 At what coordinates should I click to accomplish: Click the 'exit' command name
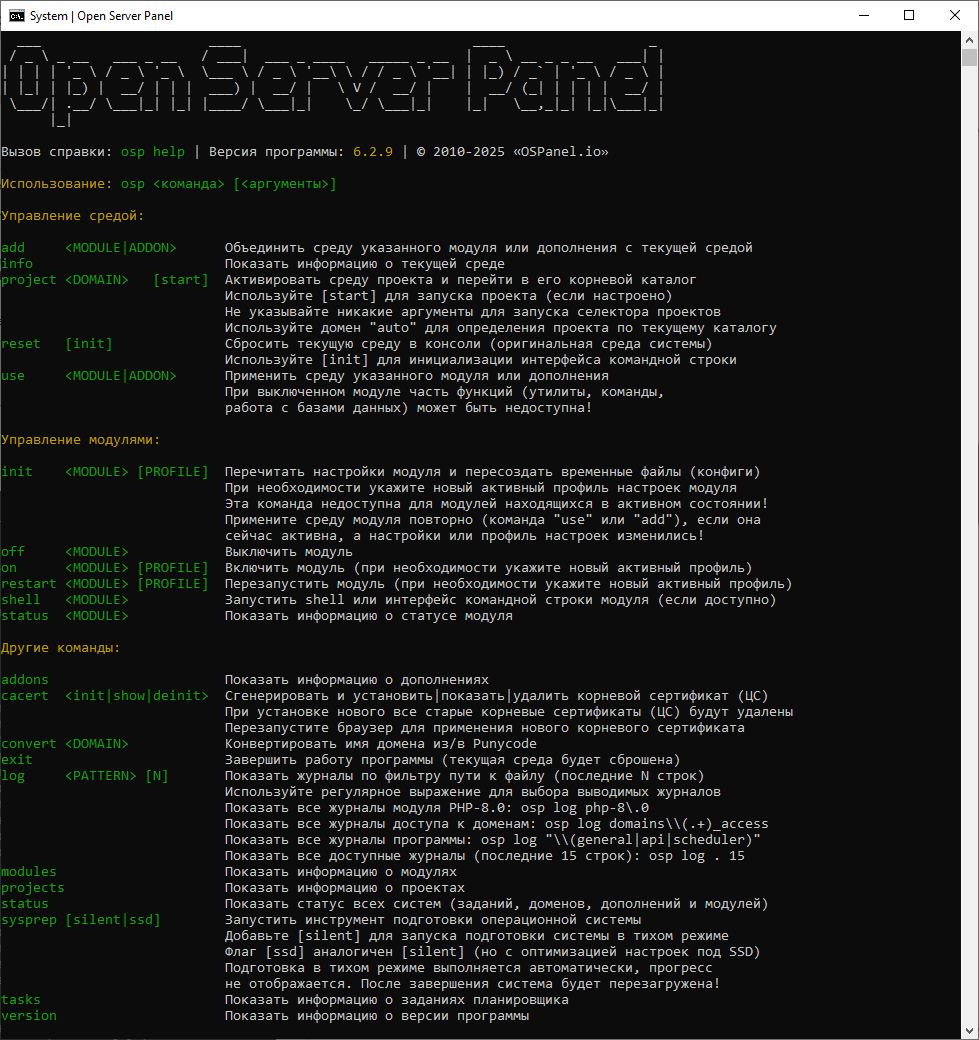[17, 759]
